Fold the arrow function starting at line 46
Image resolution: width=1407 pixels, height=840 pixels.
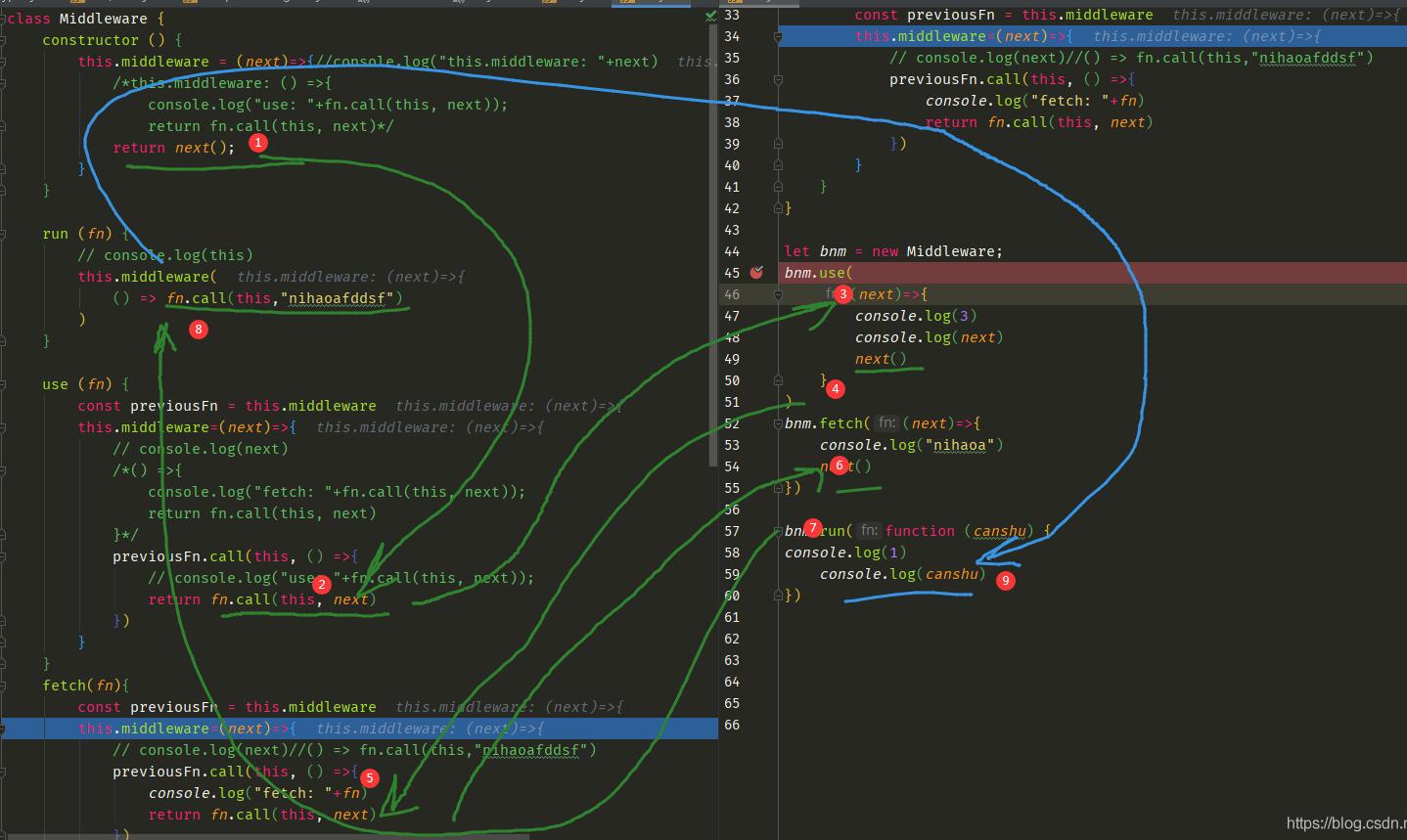pos(778,294)
